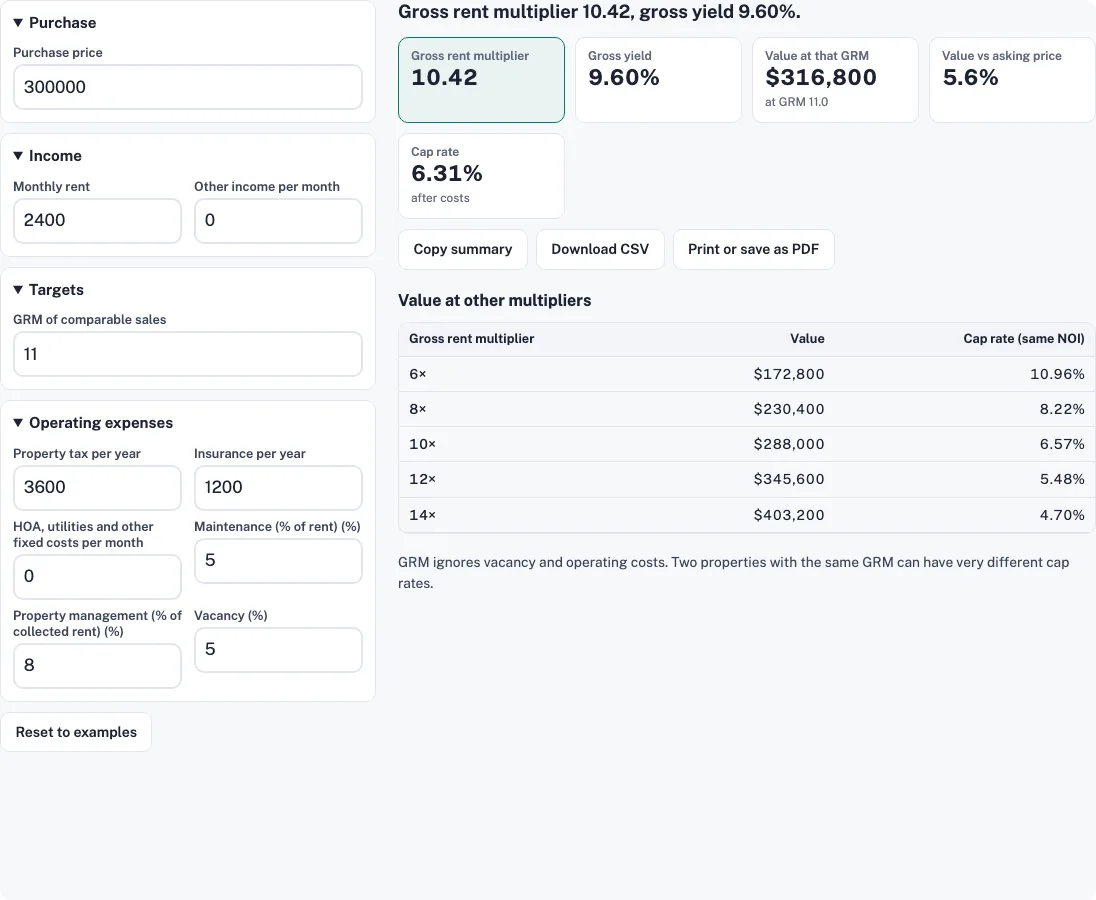Select the Value at that GRM card
The width and height of the screenshot is (1096, 900).
pyautogui.click(x=835, y=80)
